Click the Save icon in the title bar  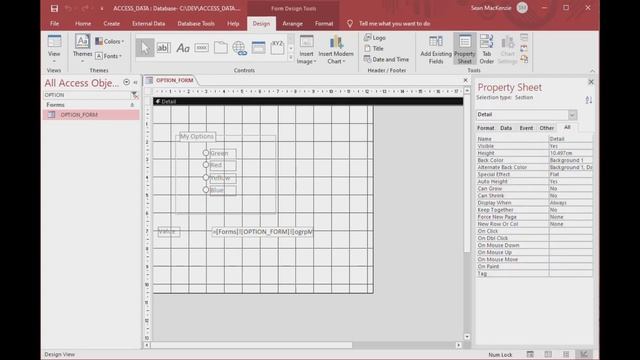54,8
